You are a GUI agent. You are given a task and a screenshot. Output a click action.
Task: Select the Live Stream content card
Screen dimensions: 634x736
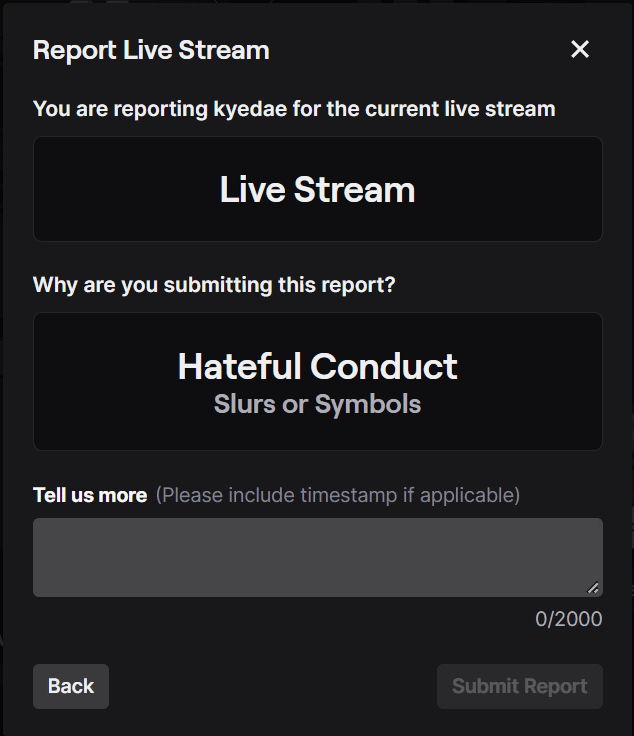pyautogui.click(x=318, y=189)
